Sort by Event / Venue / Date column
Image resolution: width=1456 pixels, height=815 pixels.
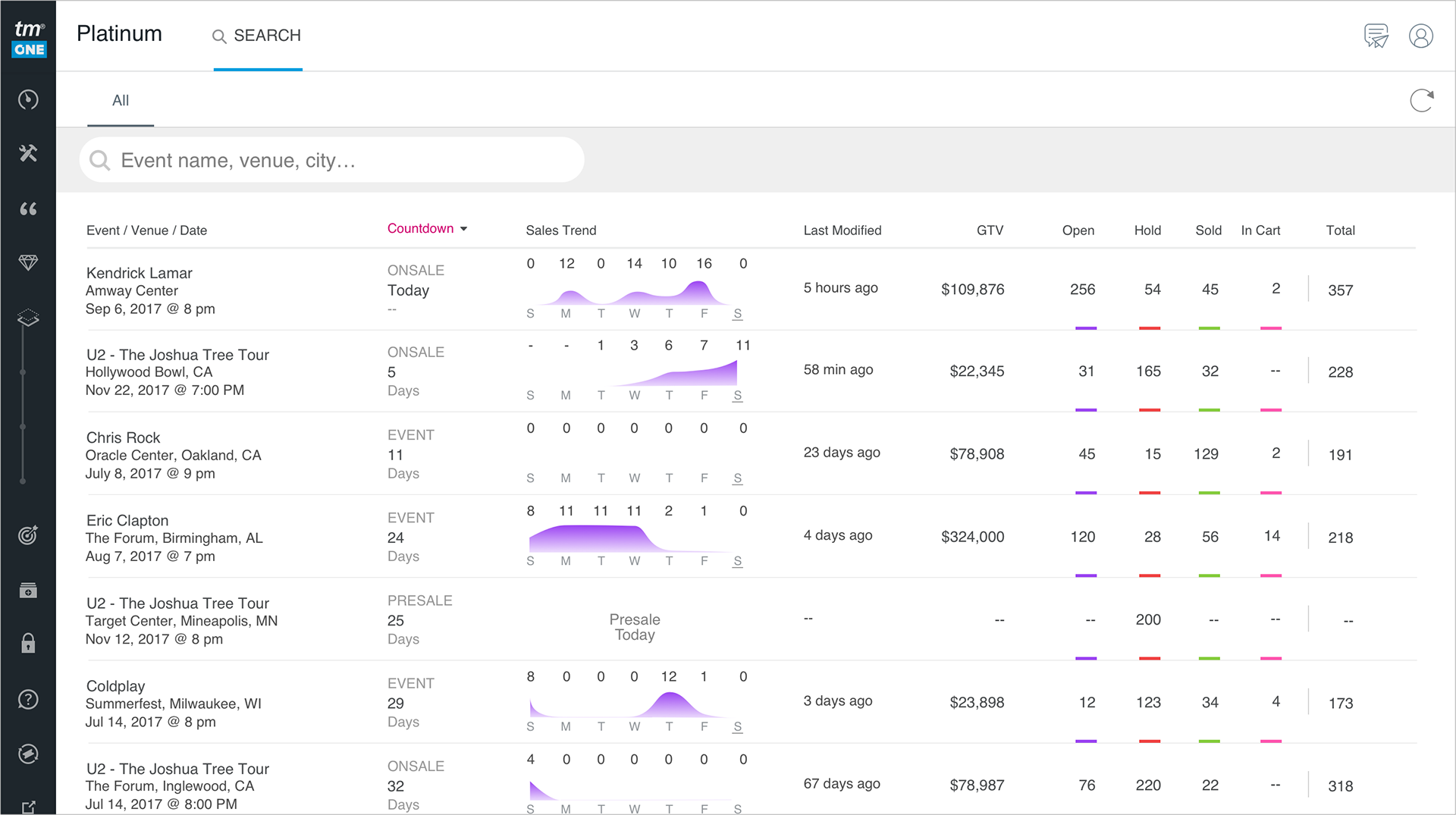(x=146, y=230)
